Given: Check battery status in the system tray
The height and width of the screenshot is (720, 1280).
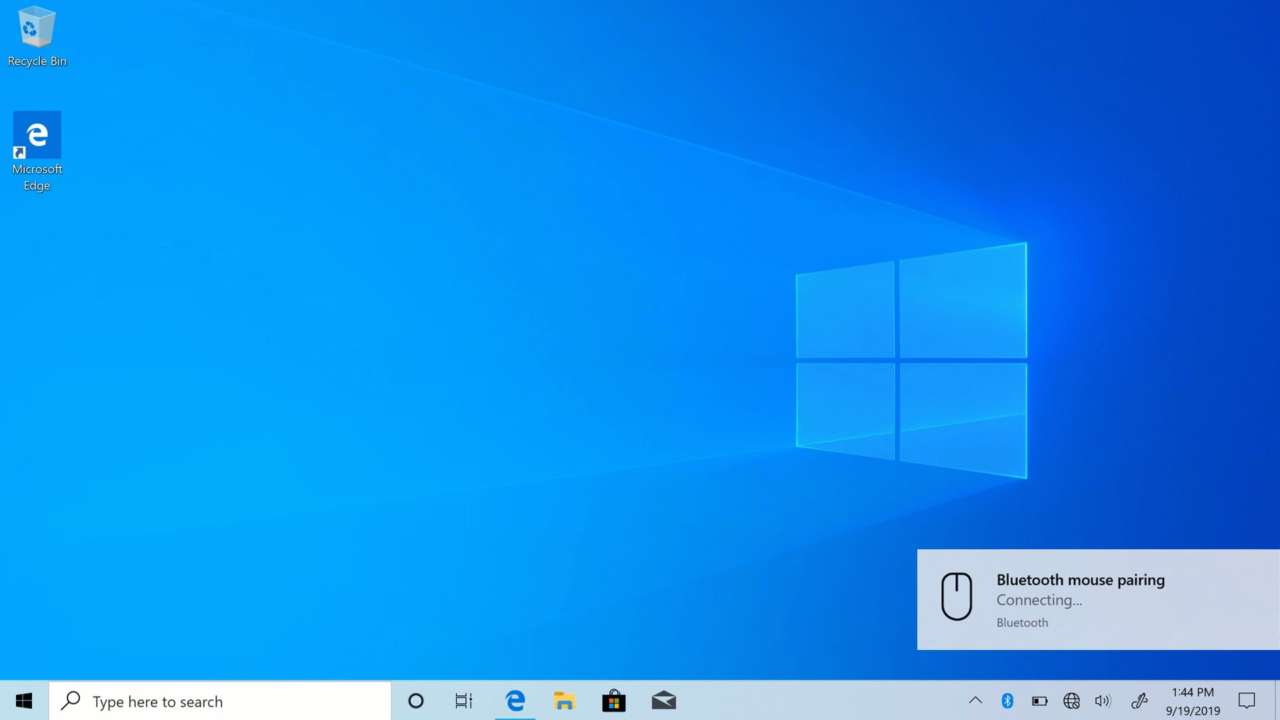Looking at the screenshot, I should 1039,701.
